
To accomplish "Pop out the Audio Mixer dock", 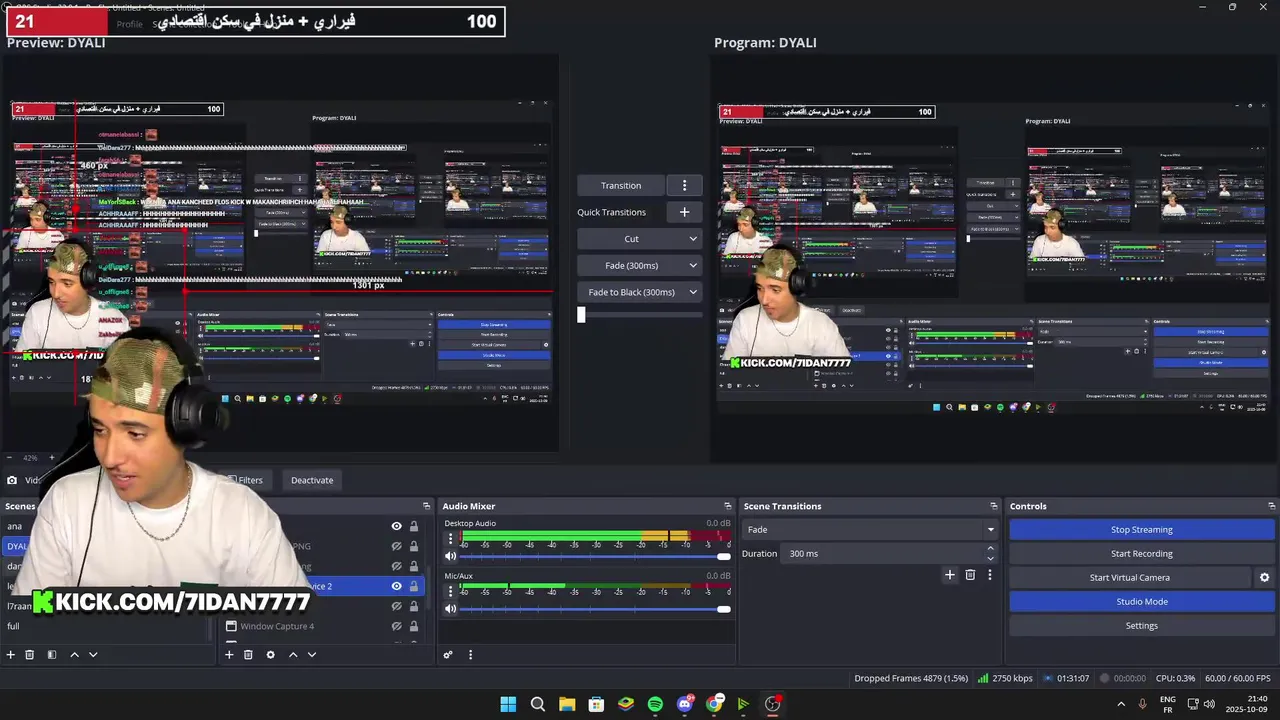I will coord(728,506).
